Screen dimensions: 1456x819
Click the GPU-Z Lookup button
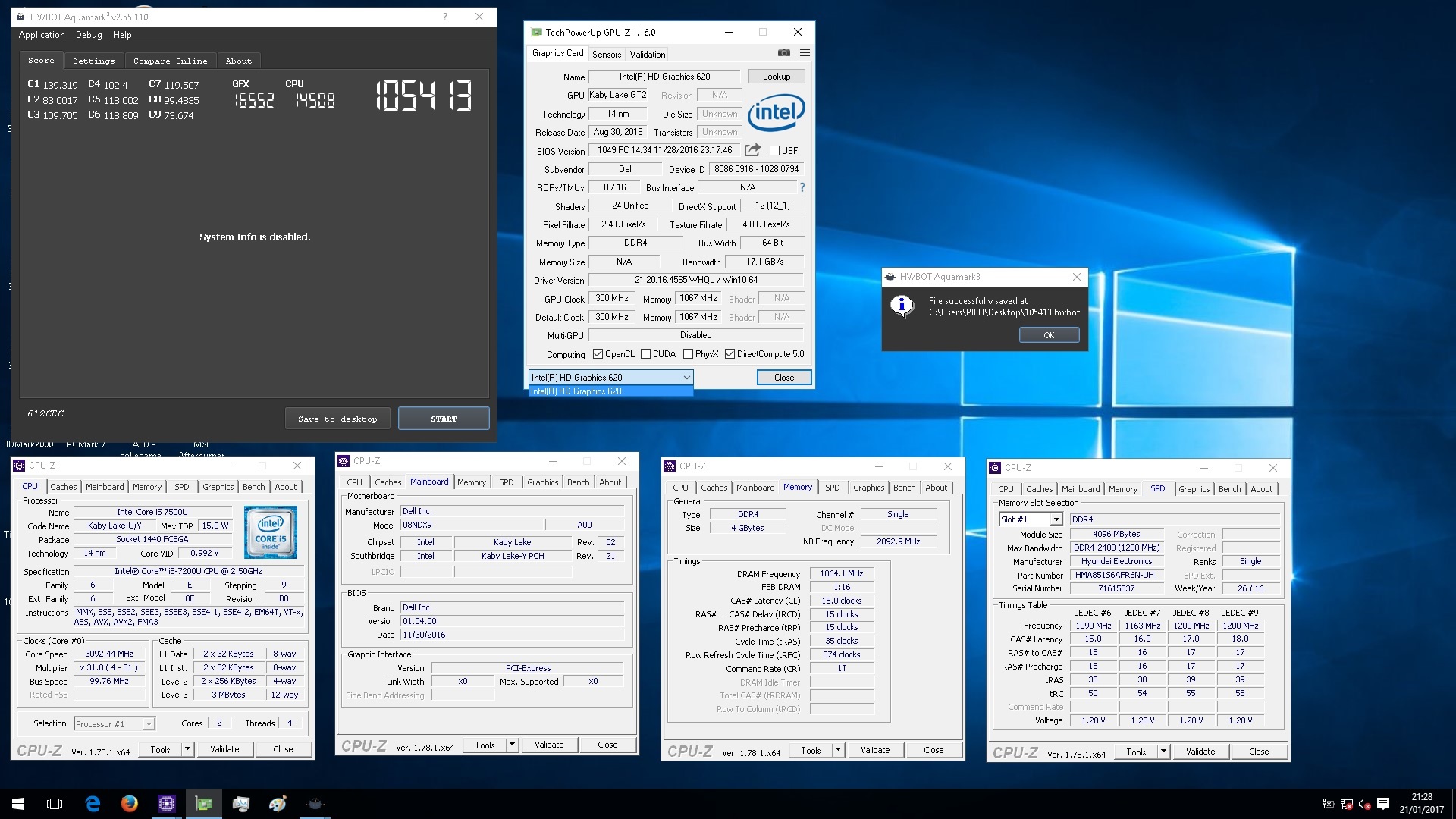point(777,77)
